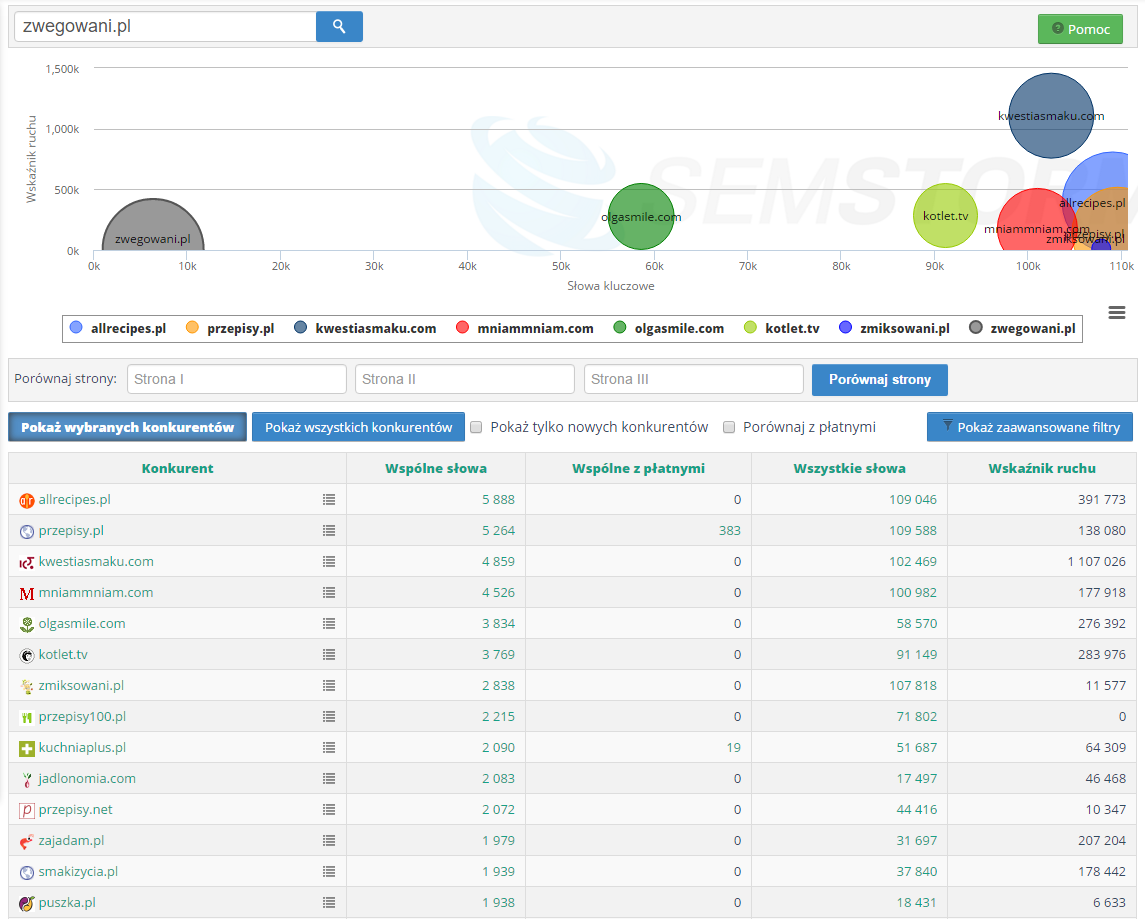Open list icon for olgasmile.com row
This screenshot has width=1145, height=919.
(x=329, y=623)
